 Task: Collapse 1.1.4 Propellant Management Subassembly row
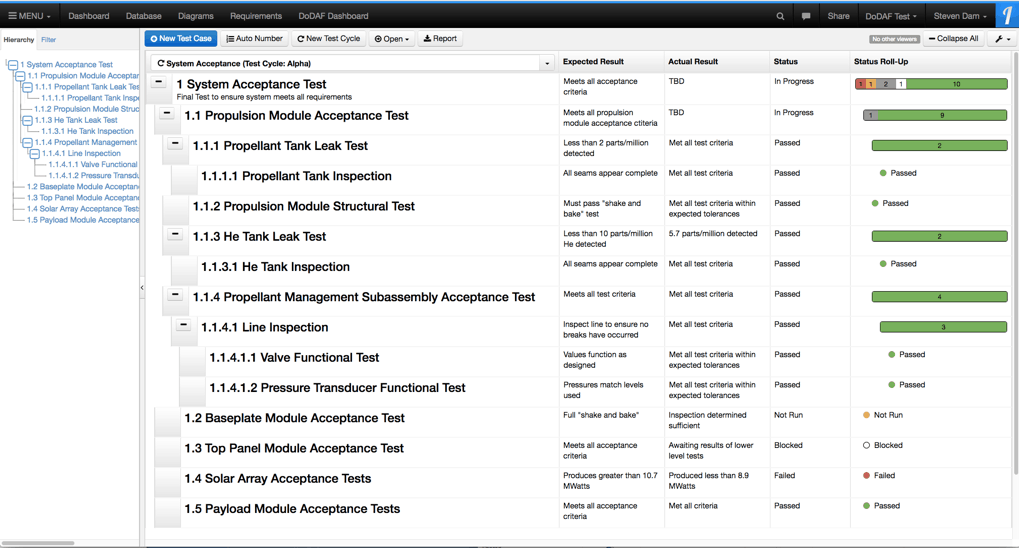coord(175,294)
